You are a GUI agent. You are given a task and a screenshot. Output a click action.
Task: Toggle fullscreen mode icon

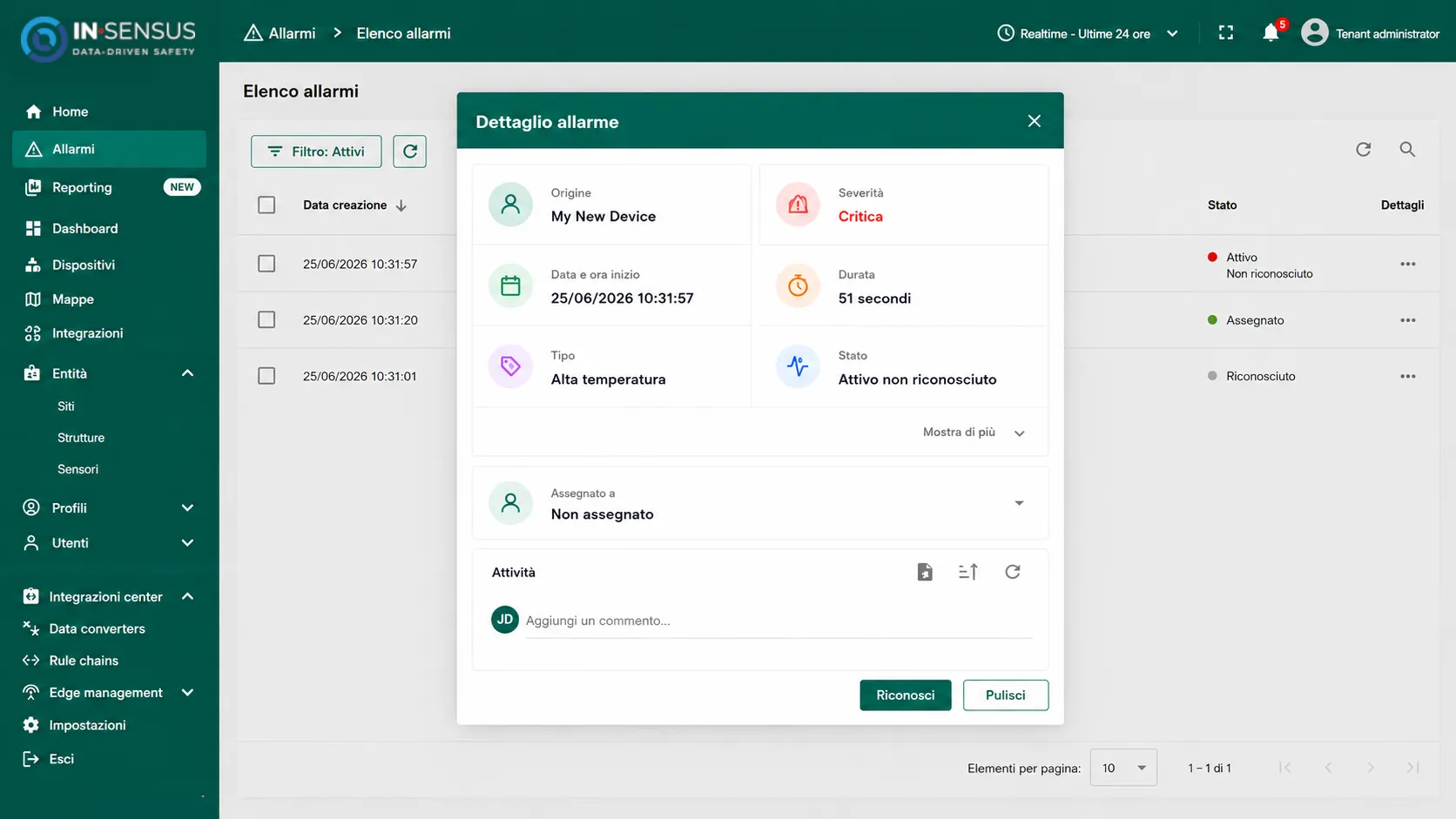tap(1226, 33)
